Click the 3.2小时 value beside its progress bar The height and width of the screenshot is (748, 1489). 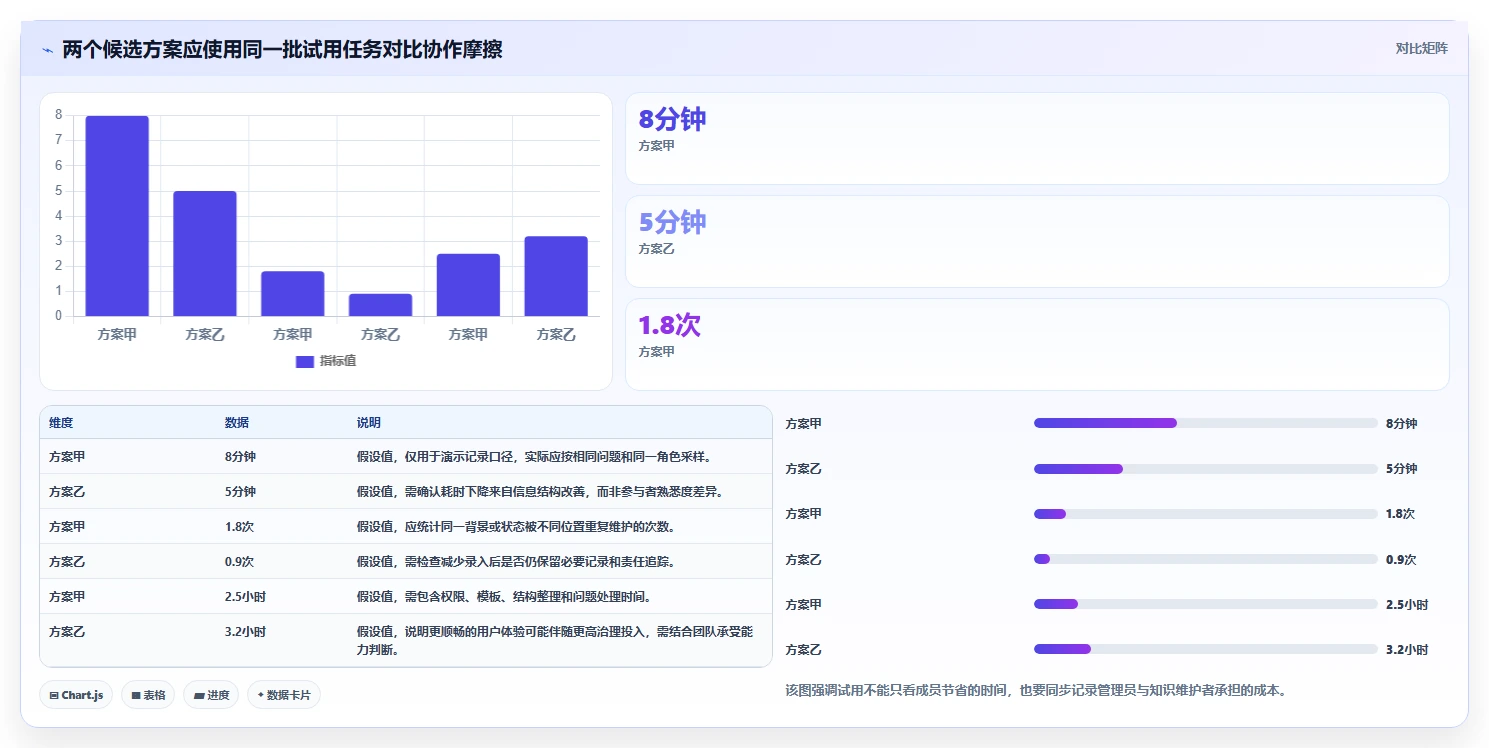(x=1407, y=650)
